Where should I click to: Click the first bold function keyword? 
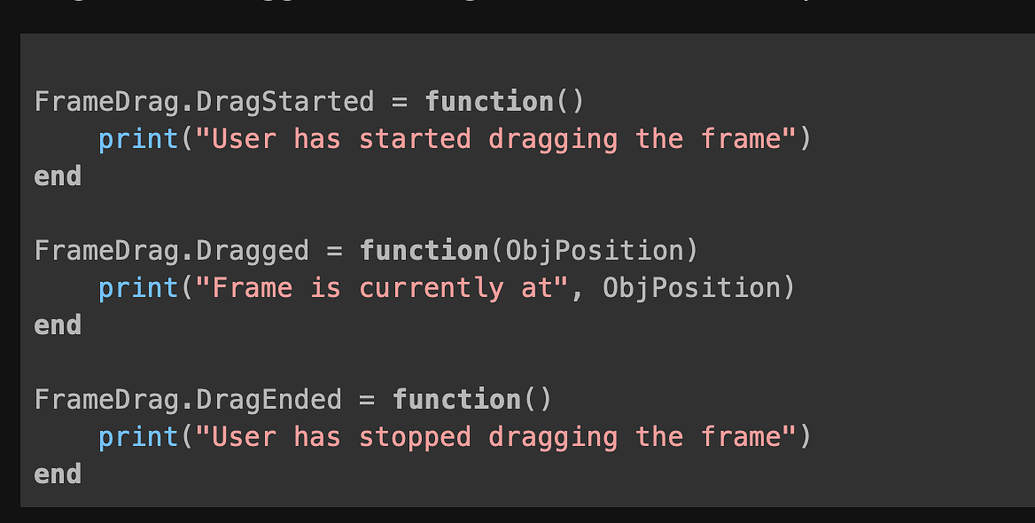489,102
